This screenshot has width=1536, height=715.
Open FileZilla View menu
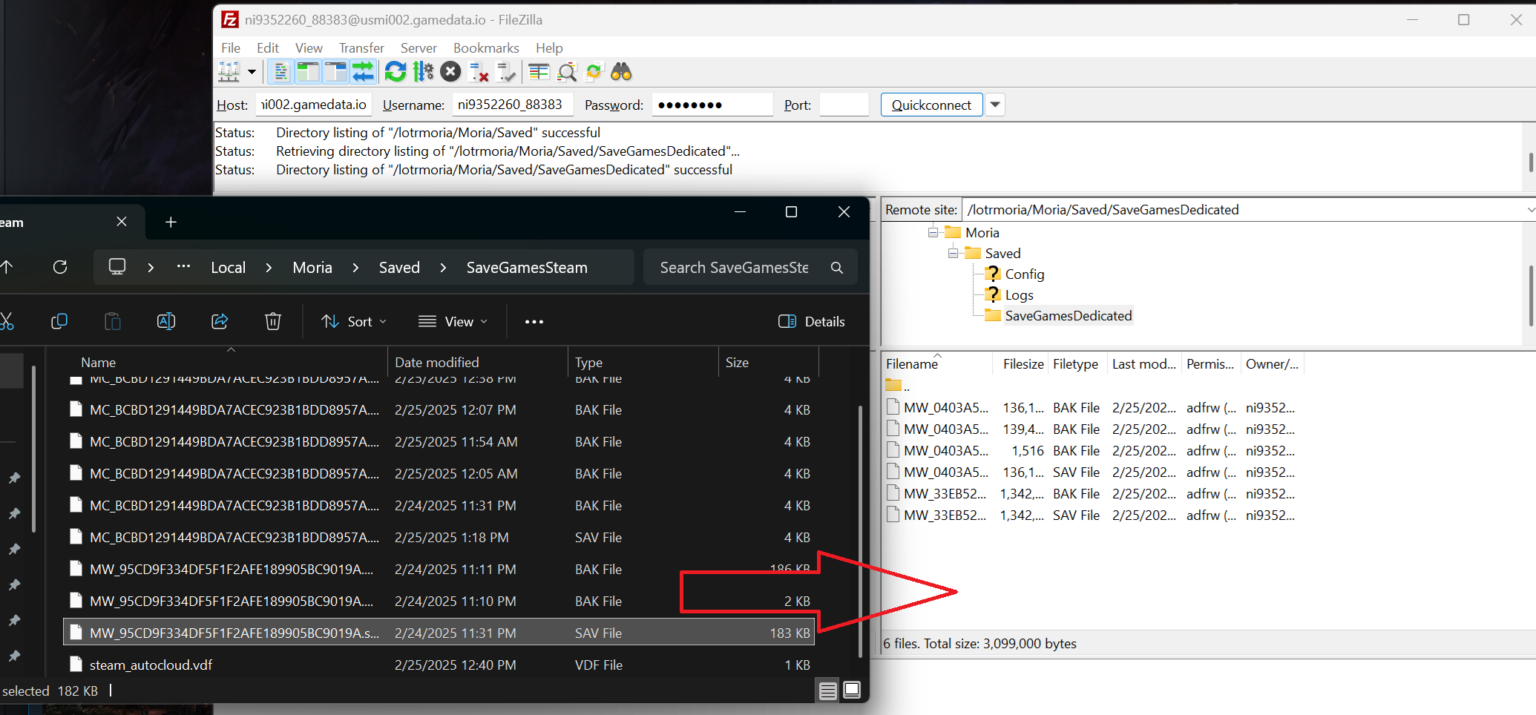coord(309,48)
